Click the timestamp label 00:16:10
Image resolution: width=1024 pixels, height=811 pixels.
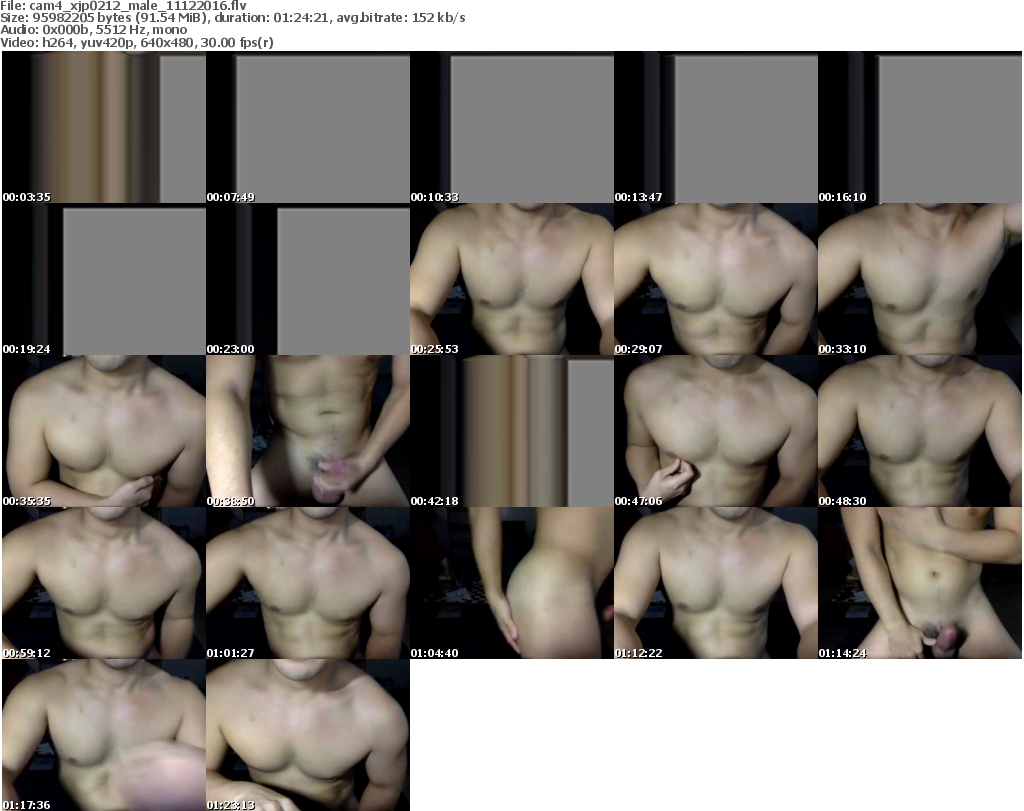click(842, 197)
